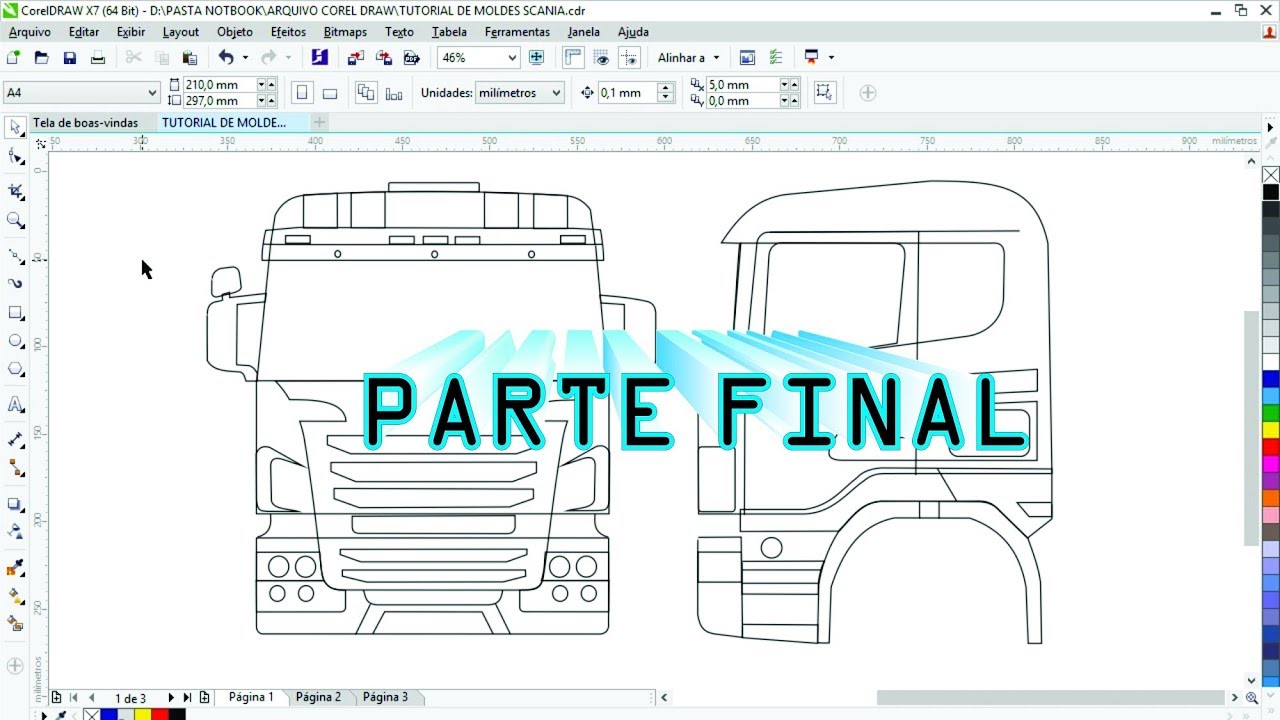This screenshot has width=1280, height=720.
Task: Click the Paste clipboard icon
Action: 190,58
